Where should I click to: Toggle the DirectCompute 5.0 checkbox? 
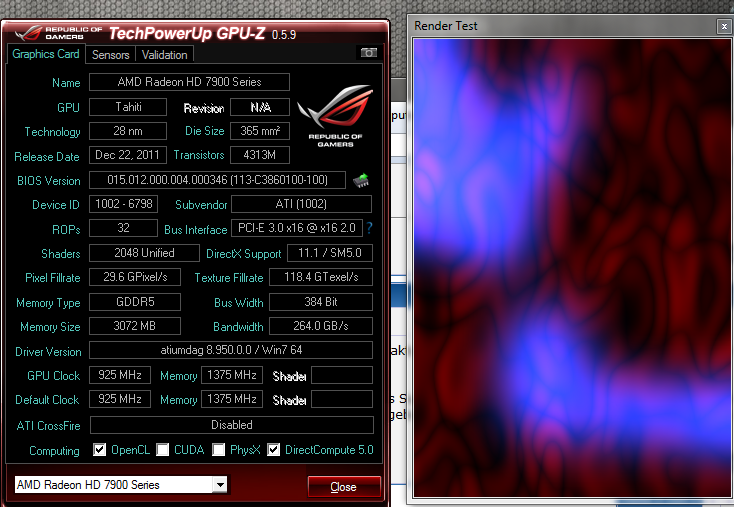[273, 450]
